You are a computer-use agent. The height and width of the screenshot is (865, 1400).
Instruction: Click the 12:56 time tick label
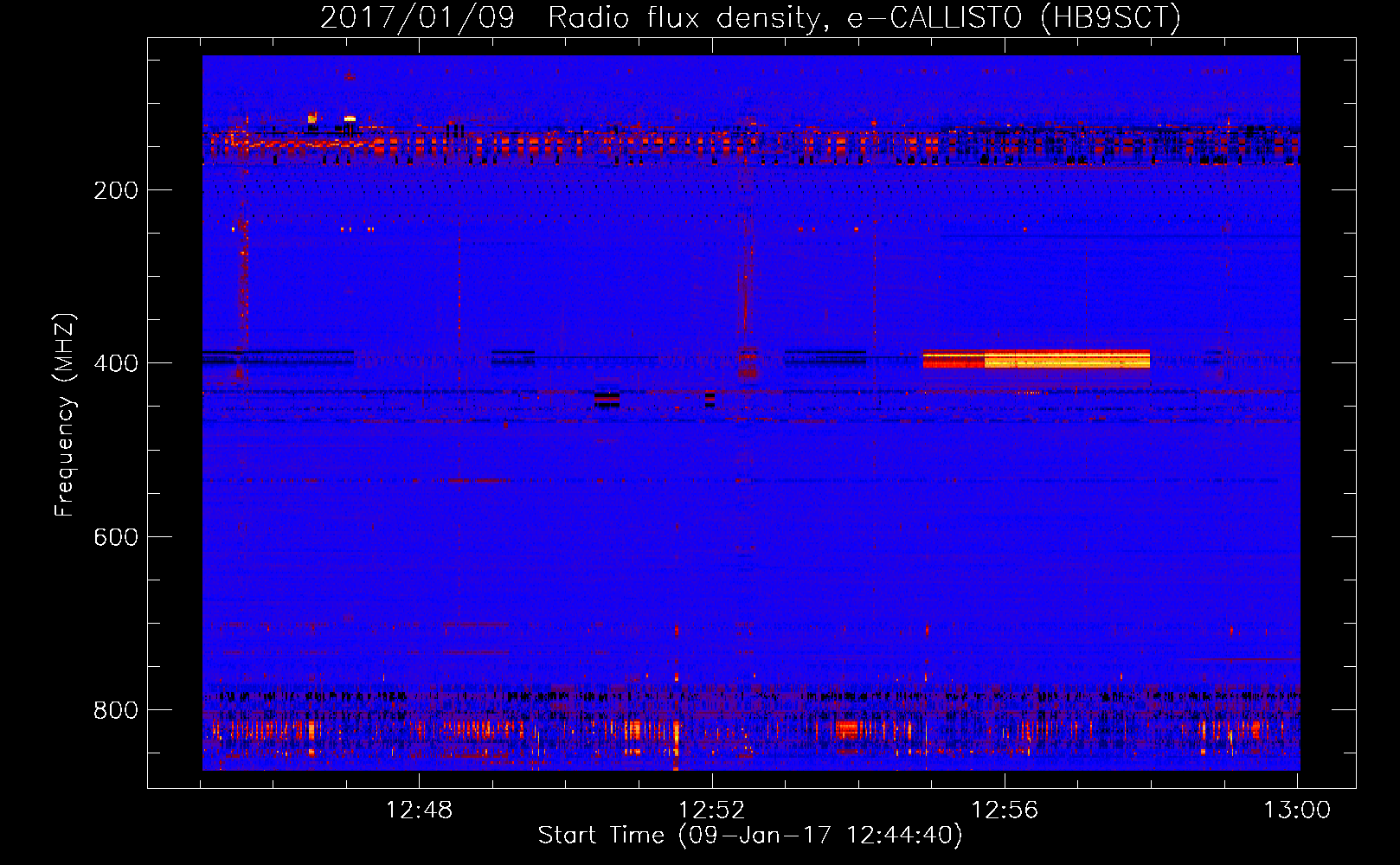point(1005,811)
